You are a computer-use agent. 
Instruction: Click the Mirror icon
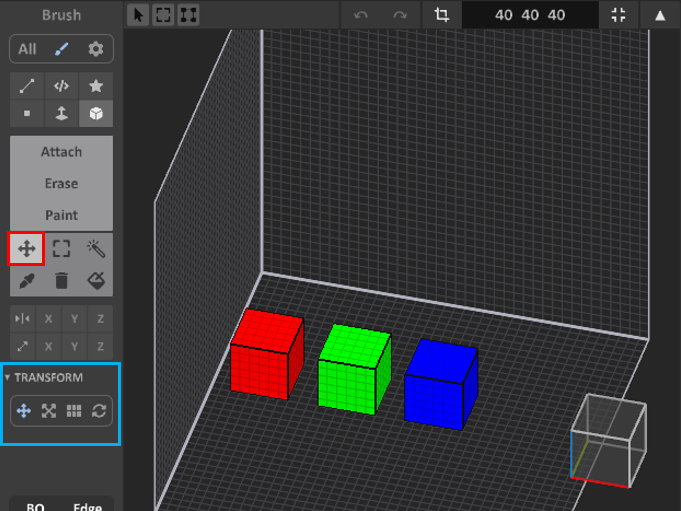coord(23,319)
